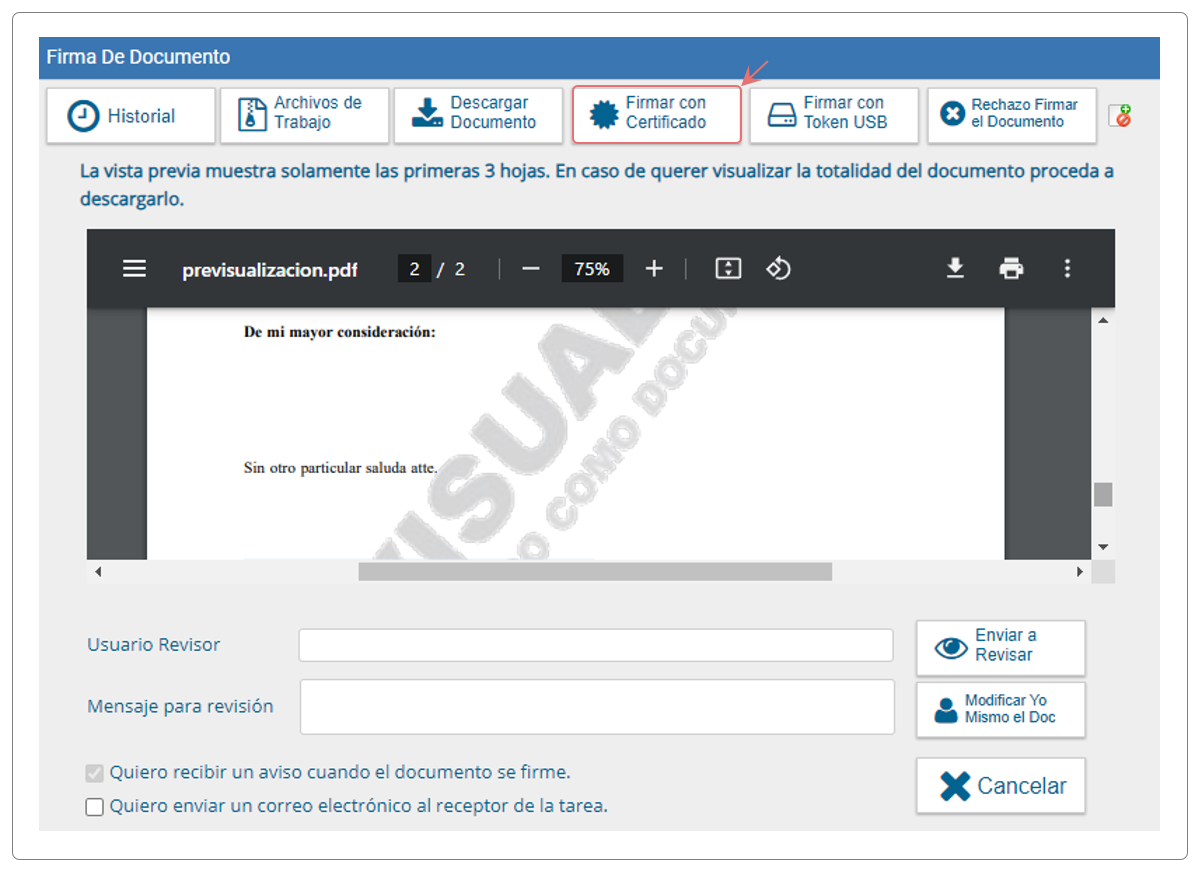The image size is (1203, 877).
Task: Toggle the signed-document notification checkbox
Action: pyautogui.click(x=95, y=773)
